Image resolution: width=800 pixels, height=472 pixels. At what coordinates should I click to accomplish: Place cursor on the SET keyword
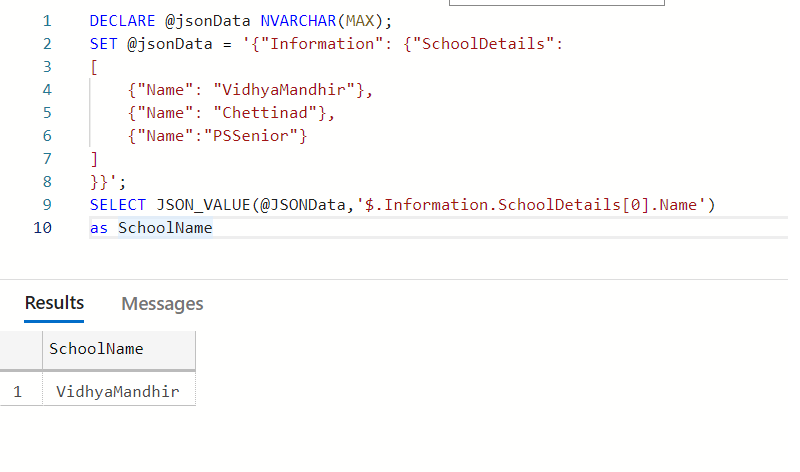[x=103, y=44]
